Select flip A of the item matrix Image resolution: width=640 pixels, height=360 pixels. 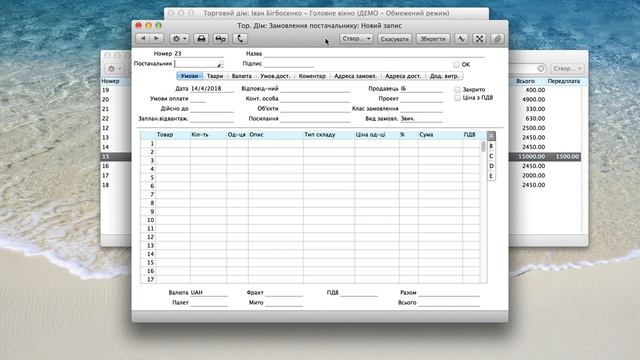491,136
